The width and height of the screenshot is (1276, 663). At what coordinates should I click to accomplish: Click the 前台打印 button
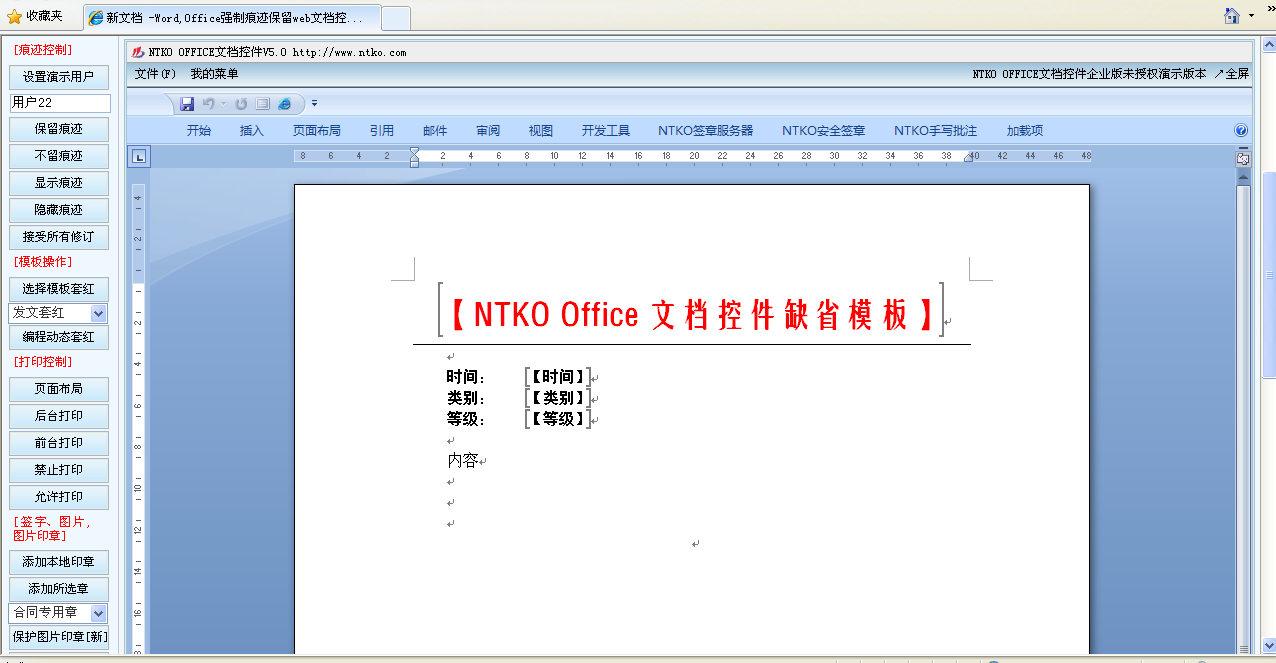(59, 443)
